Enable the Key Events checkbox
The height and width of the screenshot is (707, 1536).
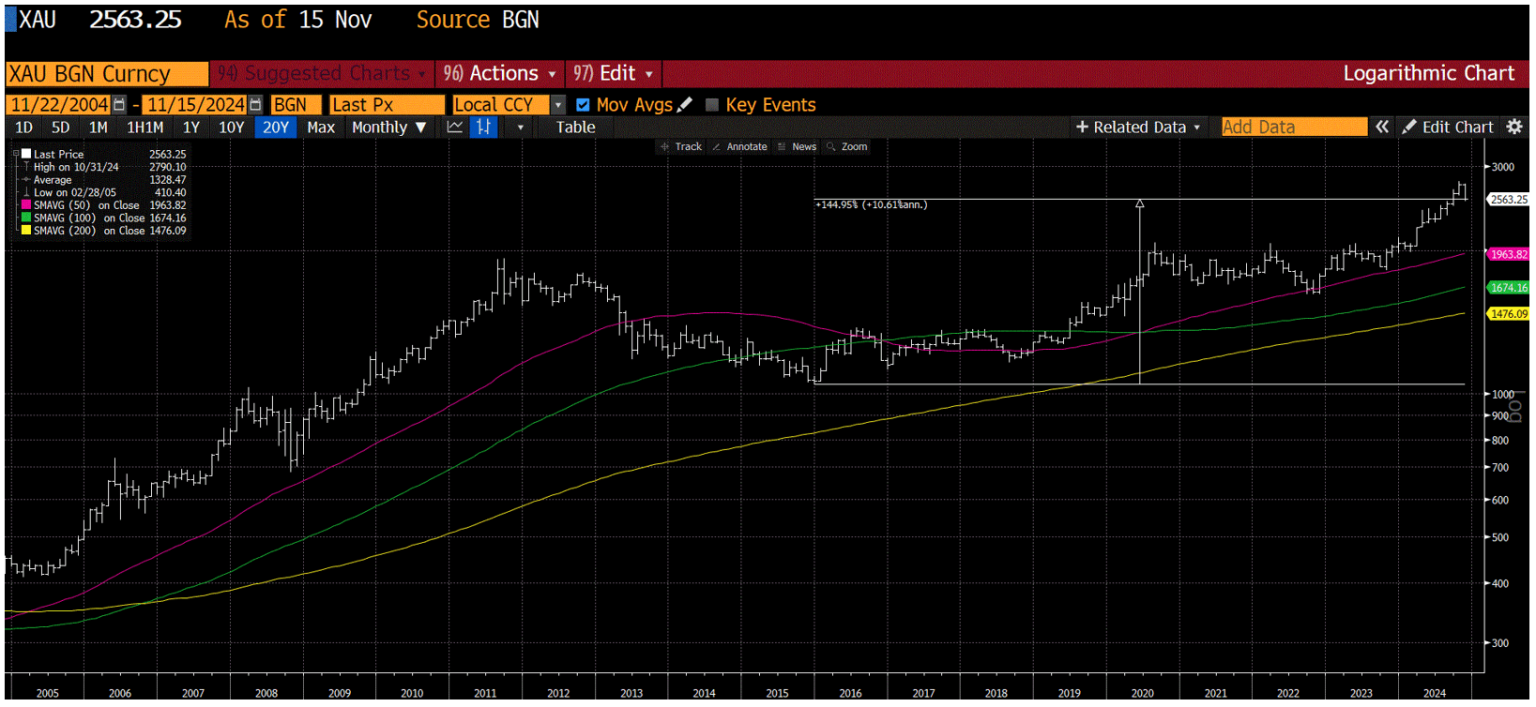(x=712, y=104)
